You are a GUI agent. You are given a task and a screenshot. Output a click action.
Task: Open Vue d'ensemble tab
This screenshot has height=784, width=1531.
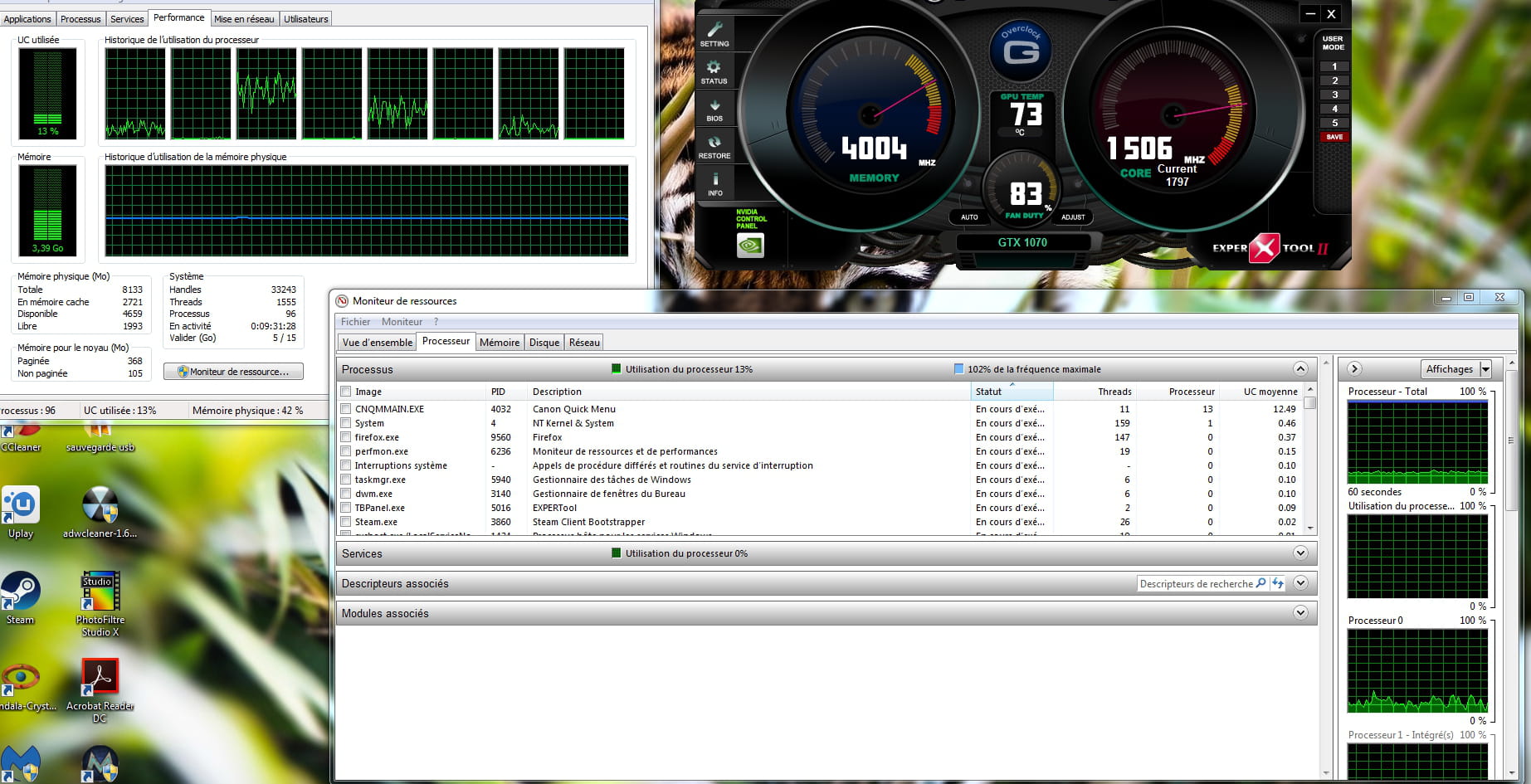tap(377, 342)
